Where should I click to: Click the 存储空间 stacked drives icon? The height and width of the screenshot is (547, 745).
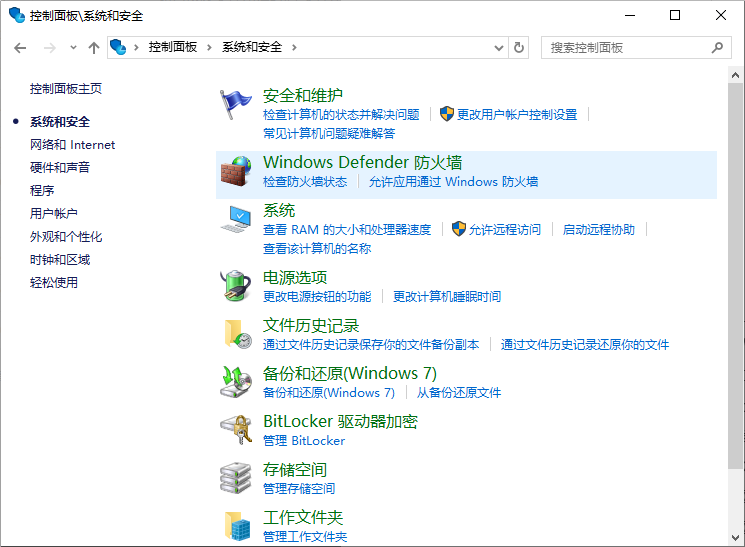pos(236,478)
